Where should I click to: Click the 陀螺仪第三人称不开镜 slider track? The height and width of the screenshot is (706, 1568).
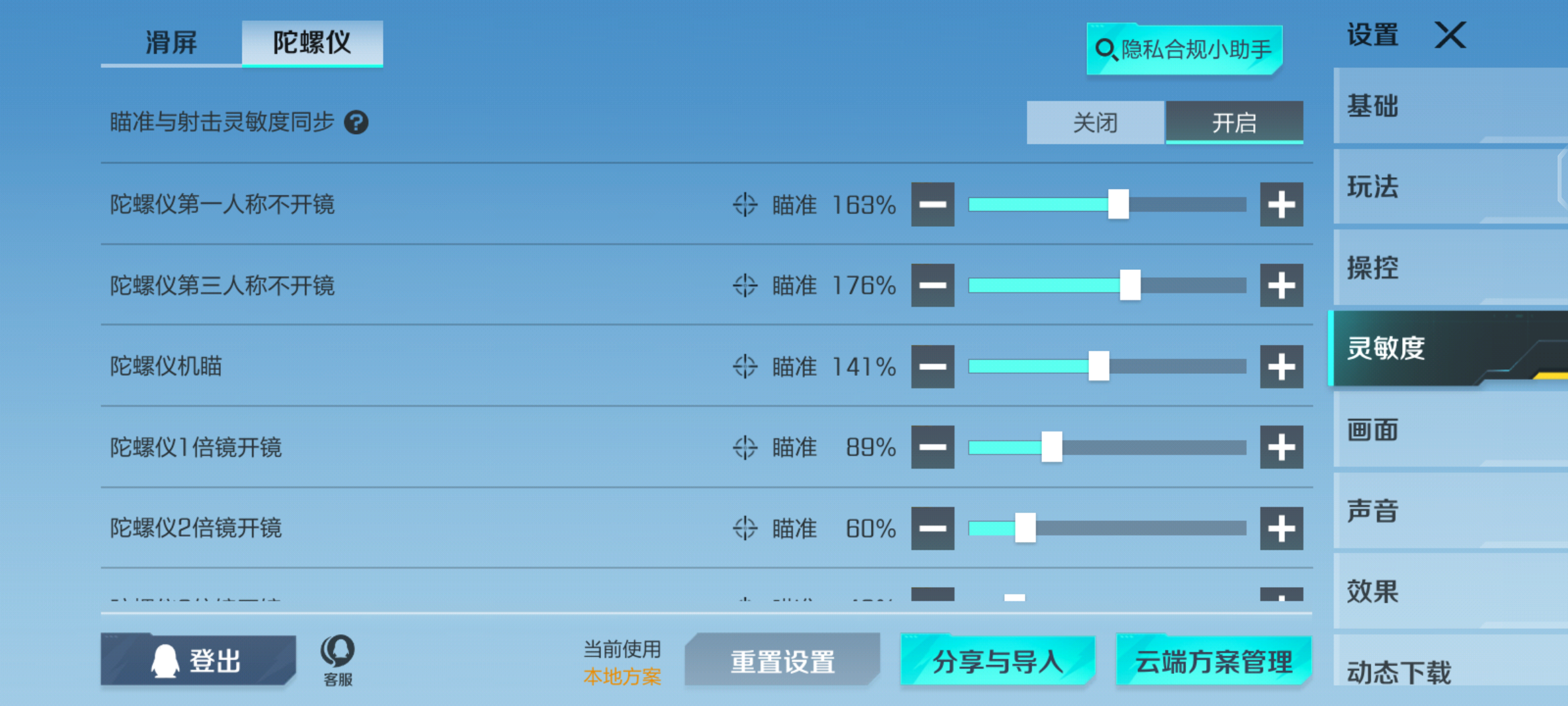point(1107,286)
